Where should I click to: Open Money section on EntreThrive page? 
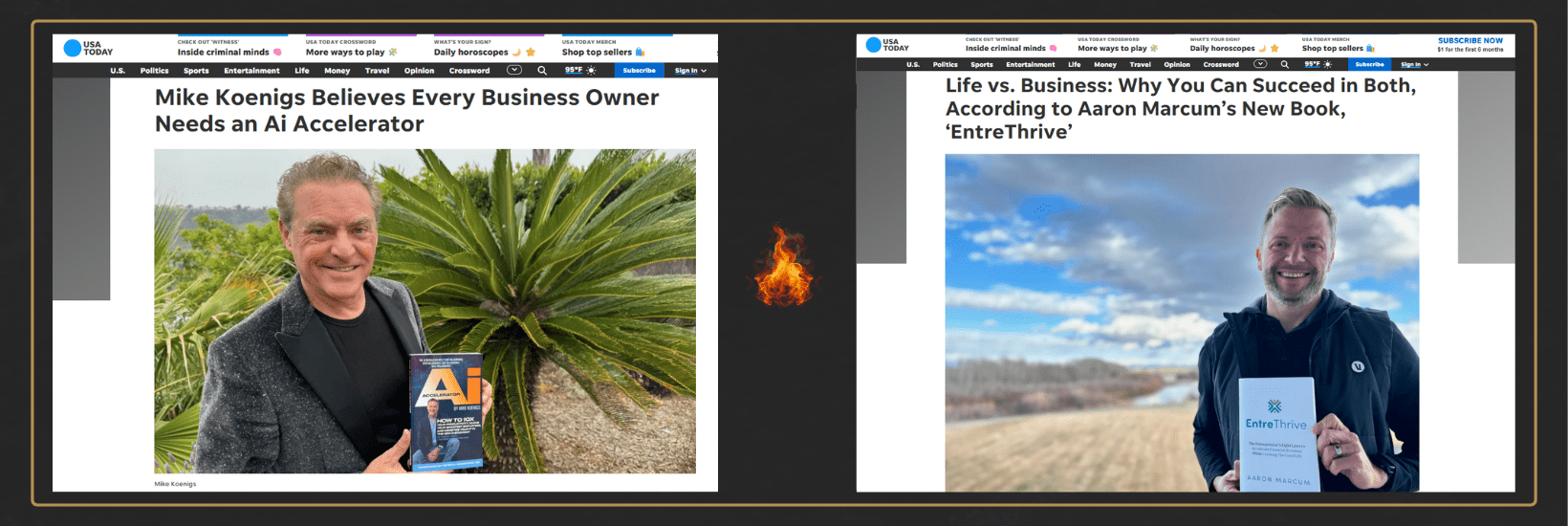1105,64
